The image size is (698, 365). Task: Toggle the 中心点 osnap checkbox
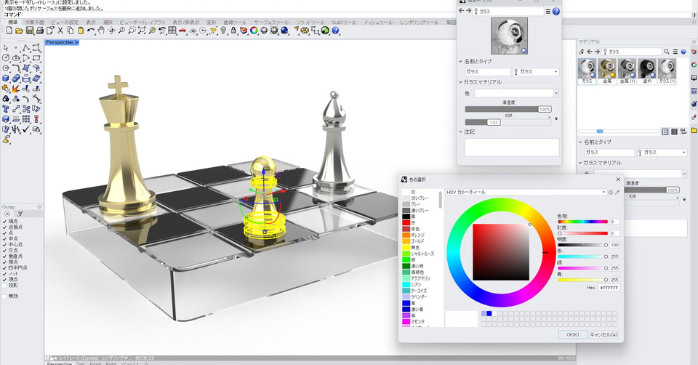click(x=5, y=244)
